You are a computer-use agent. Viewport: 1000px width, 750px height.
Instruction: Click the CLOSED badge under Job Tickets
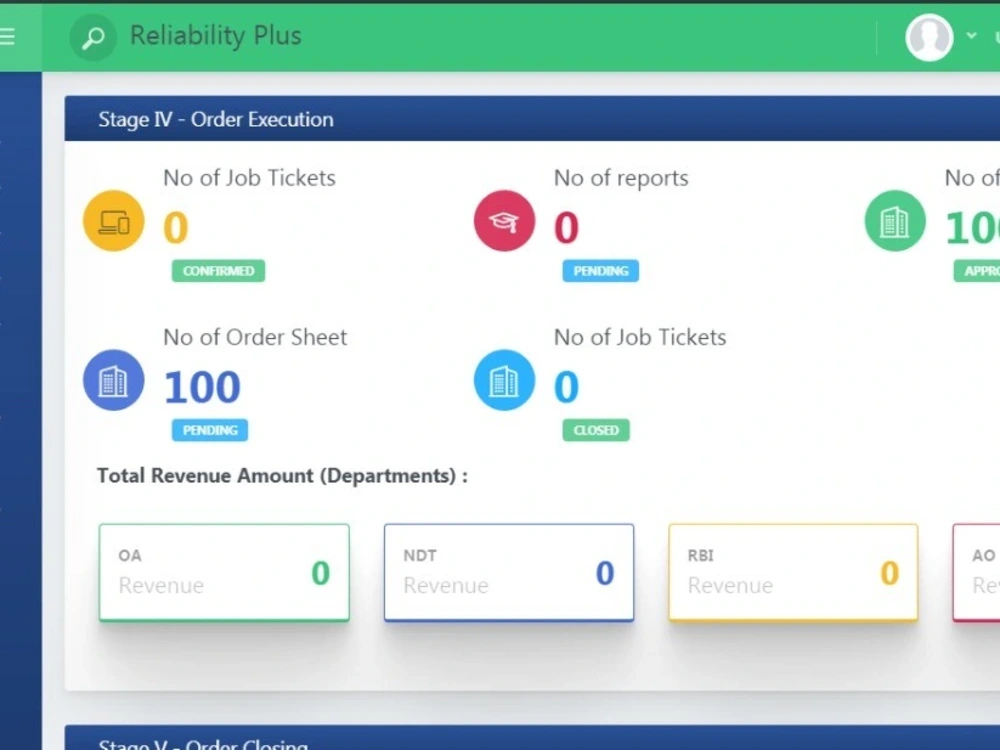click(596, 430)
